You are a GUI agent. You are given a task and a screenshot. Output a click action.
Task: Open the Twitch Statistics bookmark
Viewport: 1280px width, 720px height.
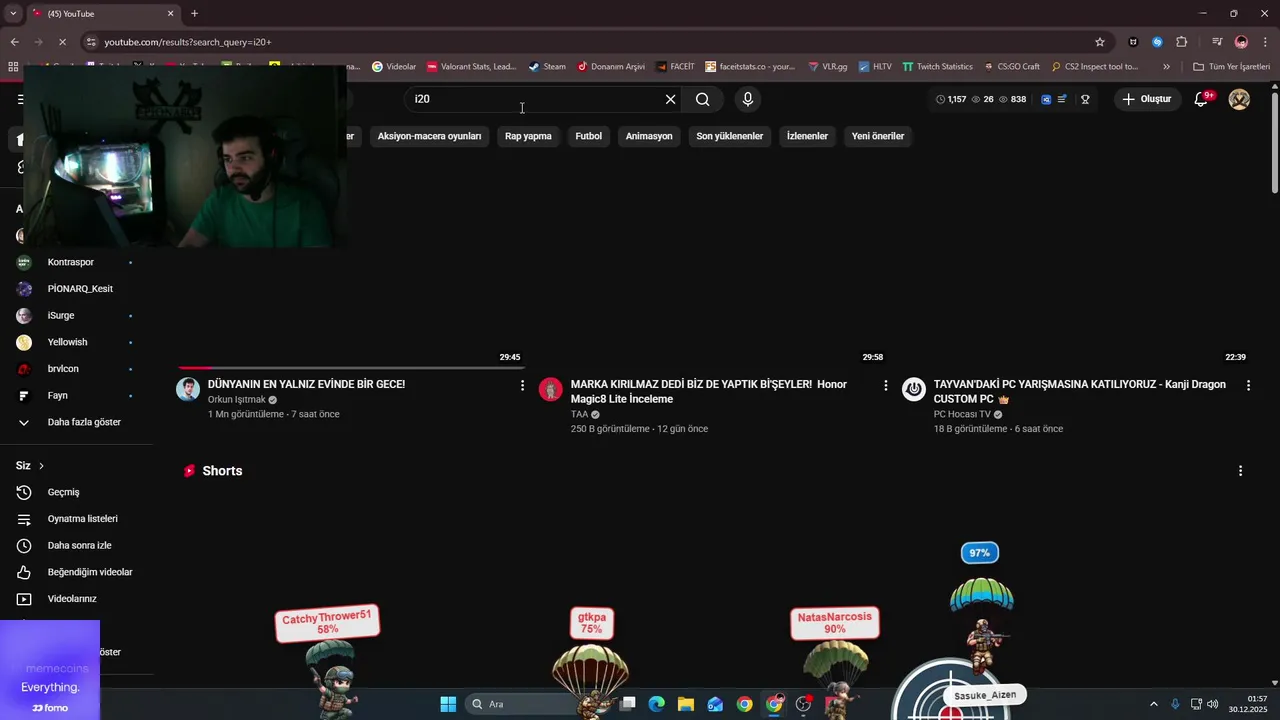coord(937,67)
